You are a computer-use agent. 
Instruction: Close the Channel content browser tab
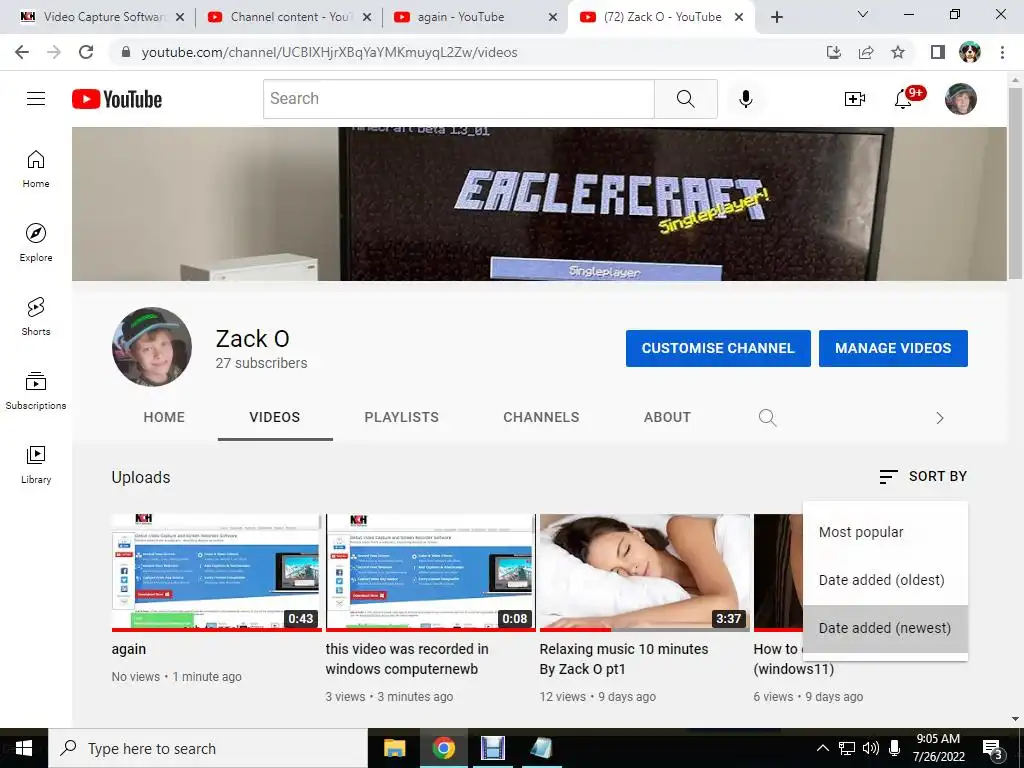367,17
